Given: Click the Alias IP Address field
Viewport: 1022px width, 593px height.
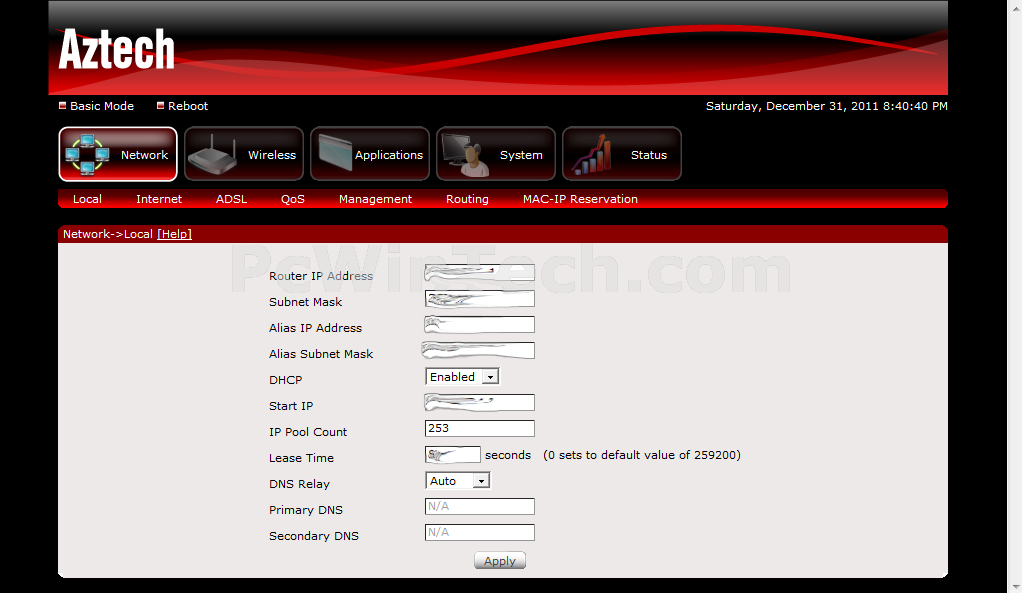Looking at the screenshot, I should [x=480, y=325].
